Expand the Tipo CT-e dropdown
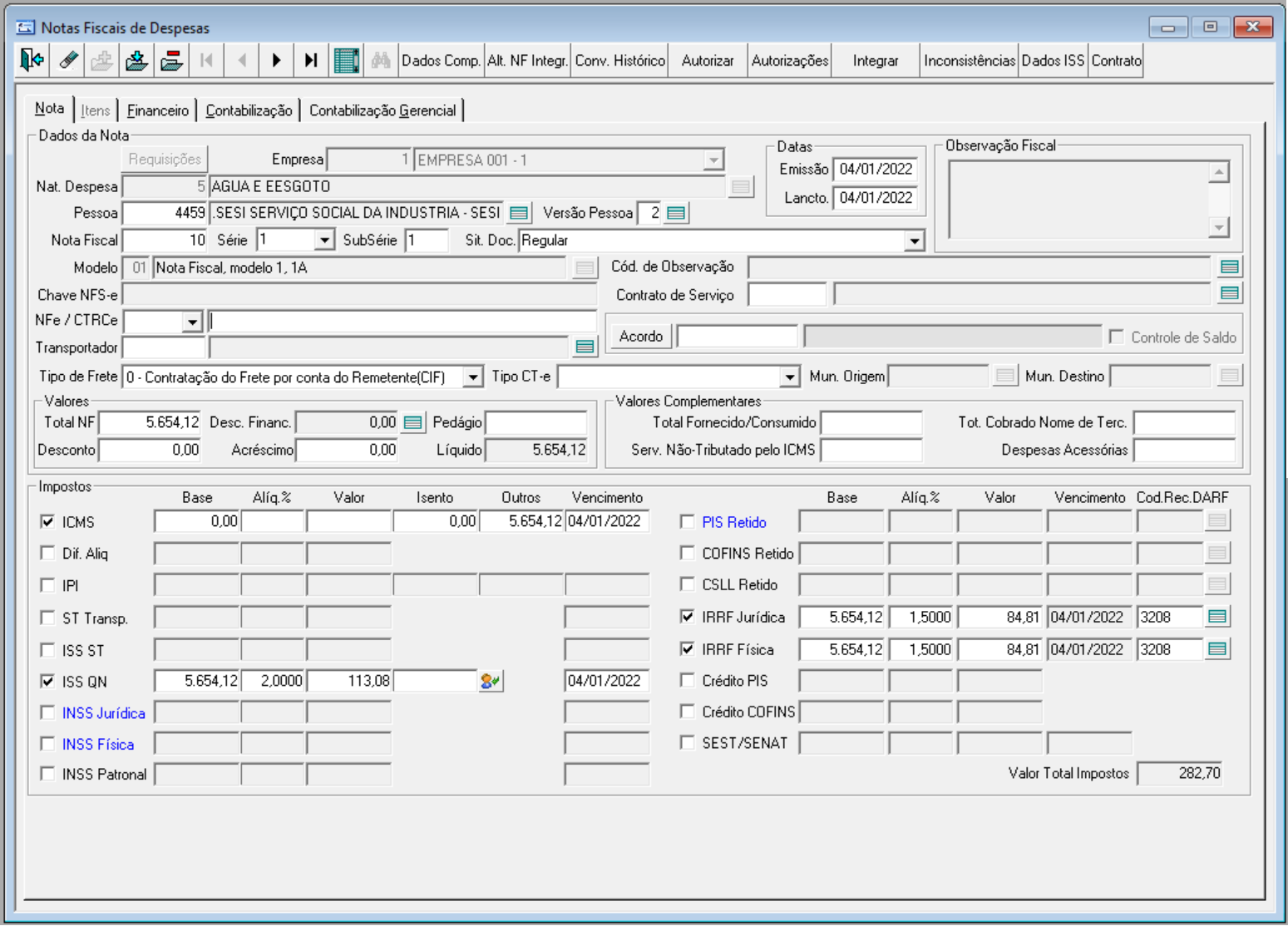 click(x=789, y=377)
